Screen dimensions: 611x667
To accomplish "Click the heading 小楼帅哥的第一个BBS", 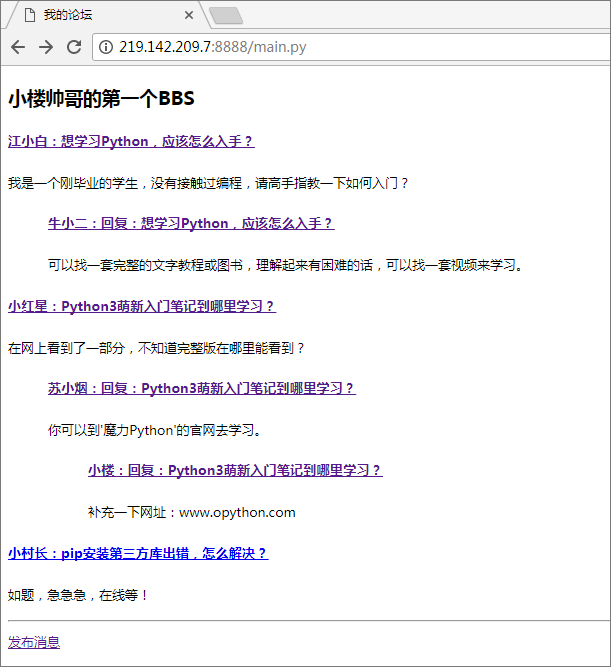I will (101, 98).
